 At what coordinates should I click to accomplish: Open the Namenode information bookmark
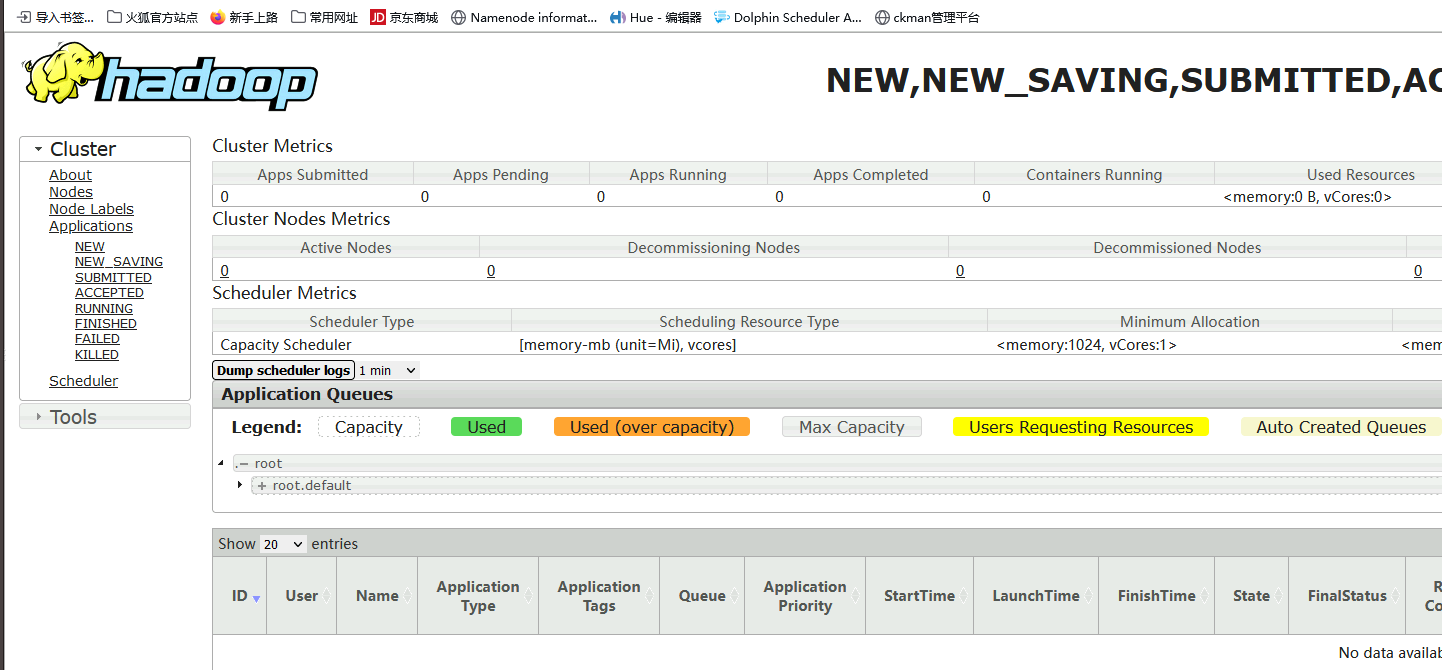click(x=524, y=17)
